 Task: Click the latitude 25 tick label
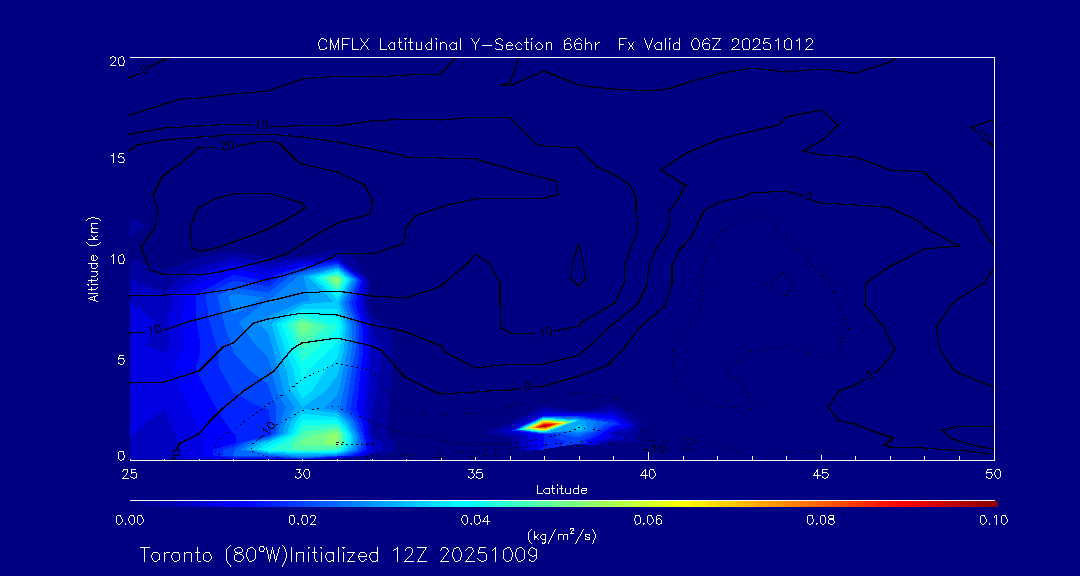pyautogui.click(x=130, y=473)
